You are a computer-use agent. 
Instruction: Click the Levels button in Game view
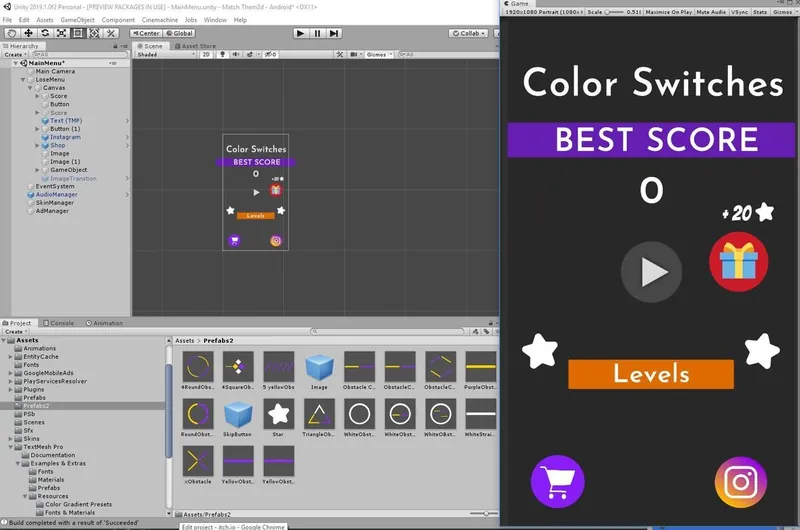coord(651,374)
